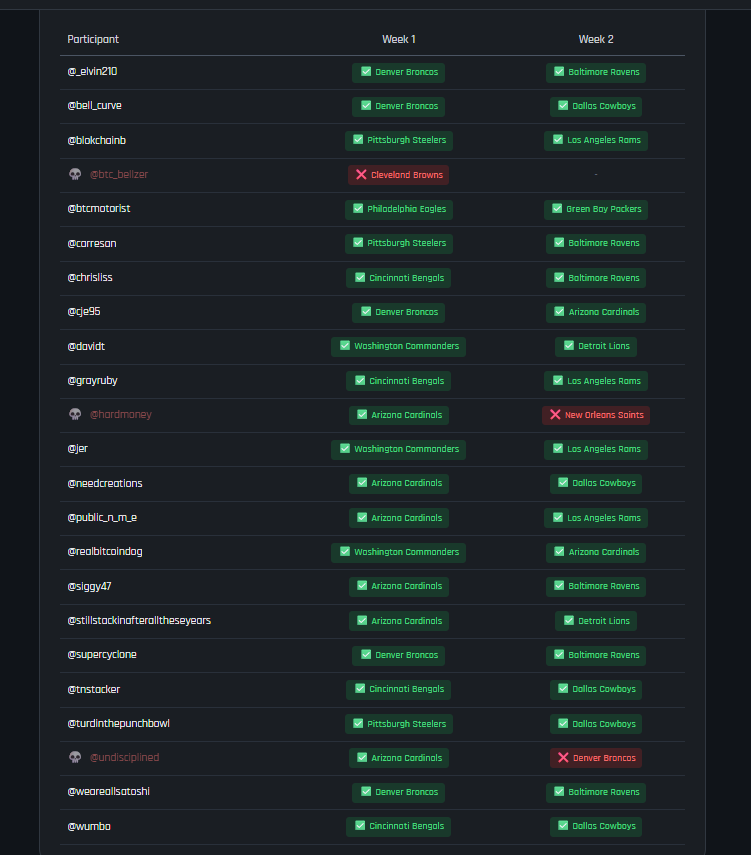Click the @needcreations username

105,483
